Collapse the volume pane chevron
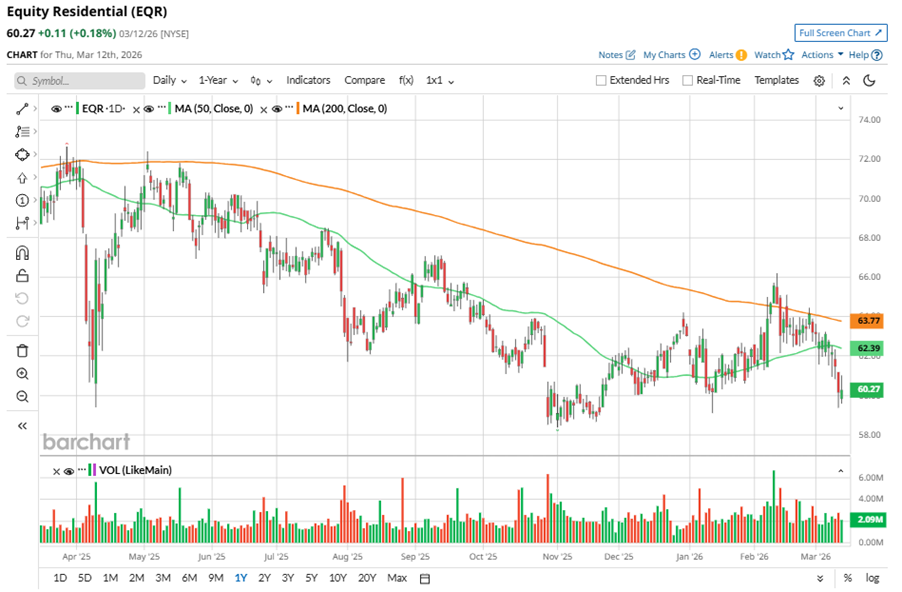 pyautogui.click(x=840, y=471)
